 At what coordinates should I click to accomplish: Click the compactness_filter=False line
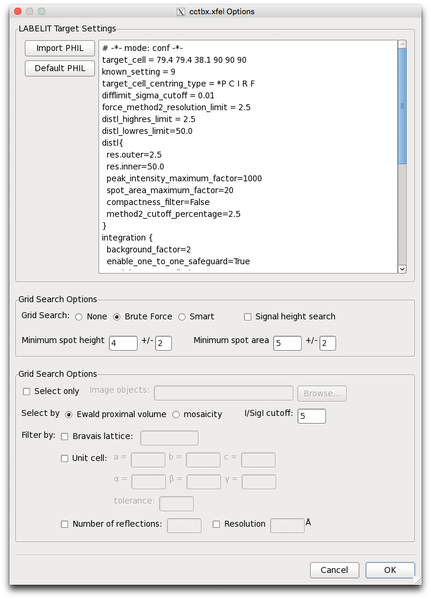(x=158, y=202)
